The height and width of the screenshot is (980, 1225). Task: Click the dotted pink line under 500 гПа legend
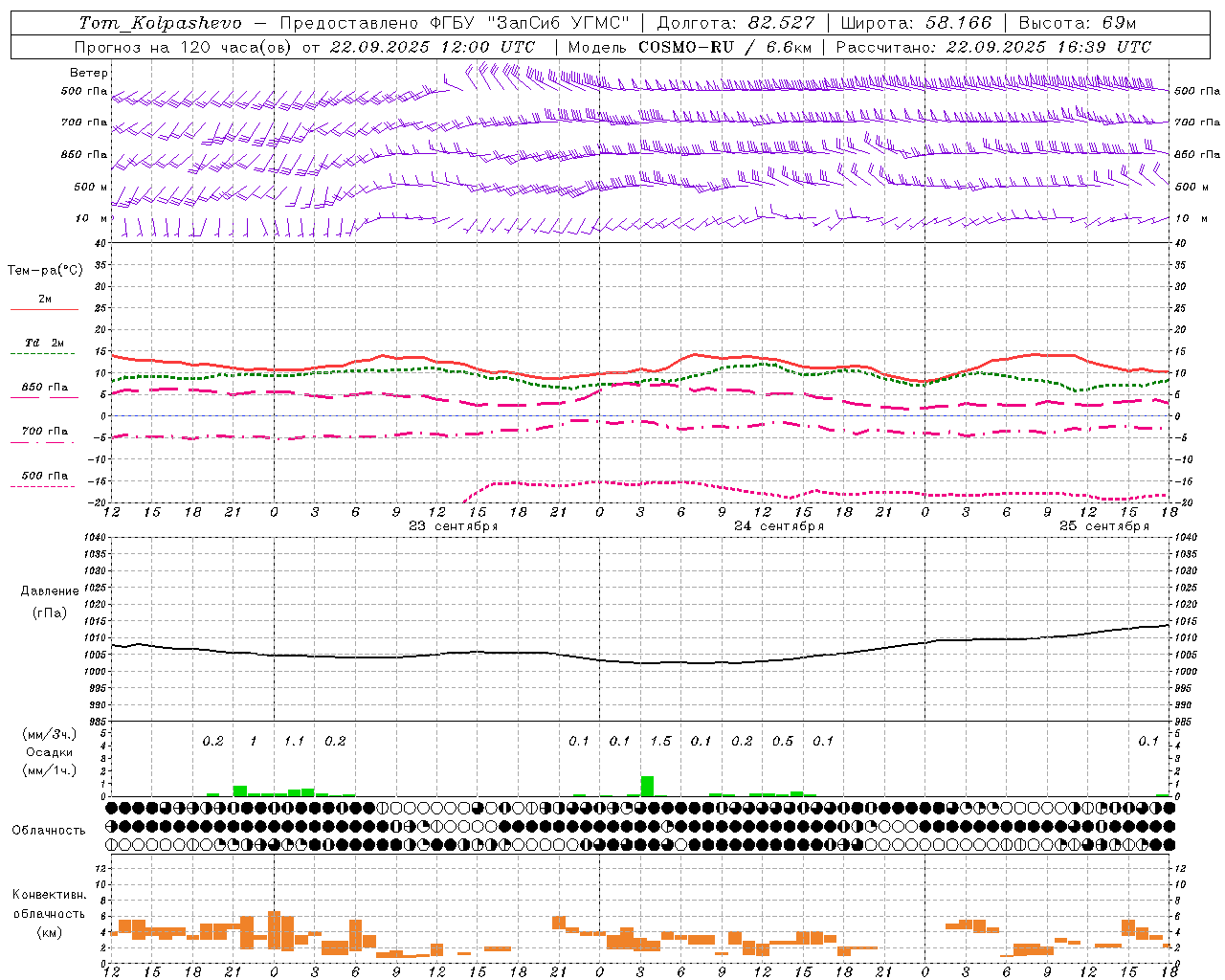click(x=44, y=486)
